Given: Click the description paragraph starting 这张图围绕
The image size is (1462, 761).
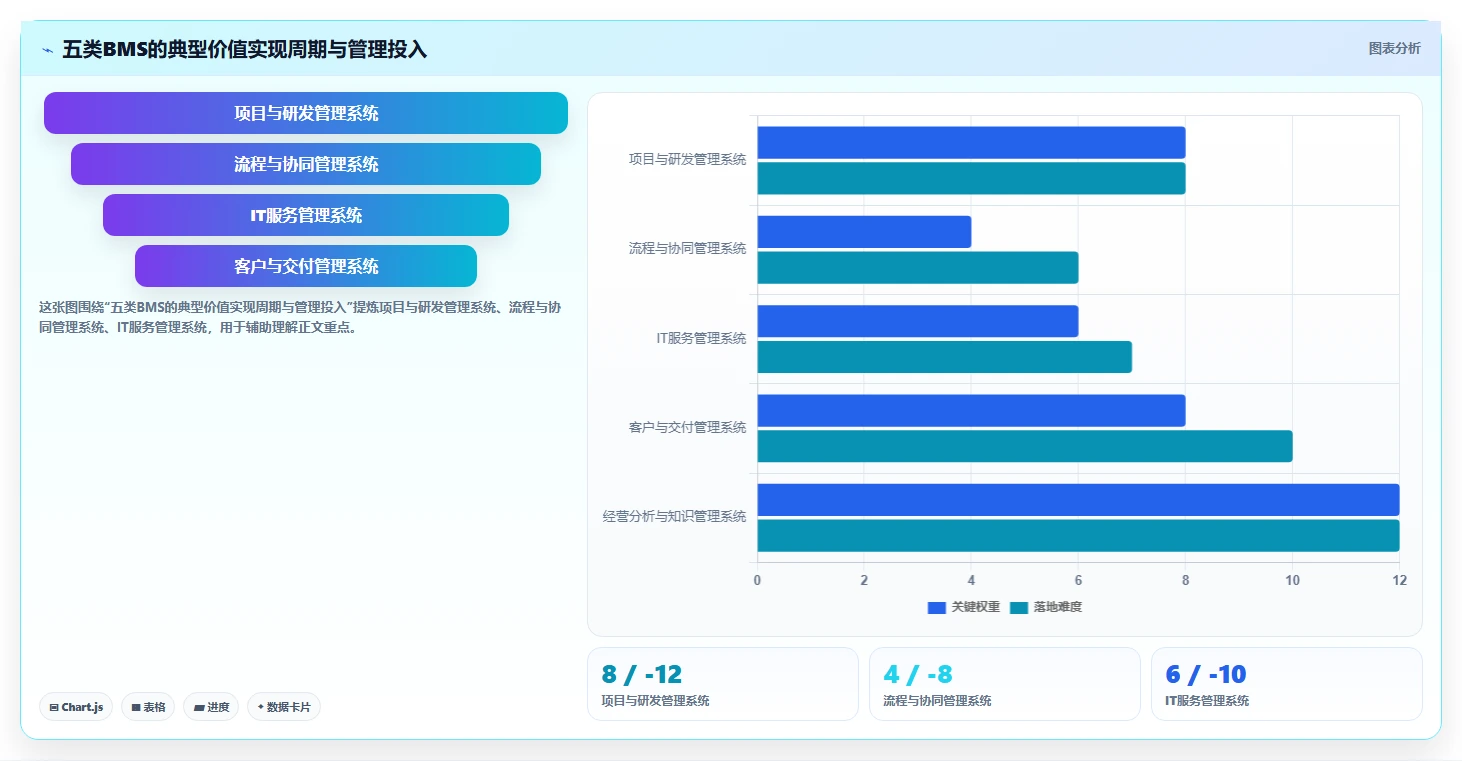Looking at the screenshot, I should point(300,317).
